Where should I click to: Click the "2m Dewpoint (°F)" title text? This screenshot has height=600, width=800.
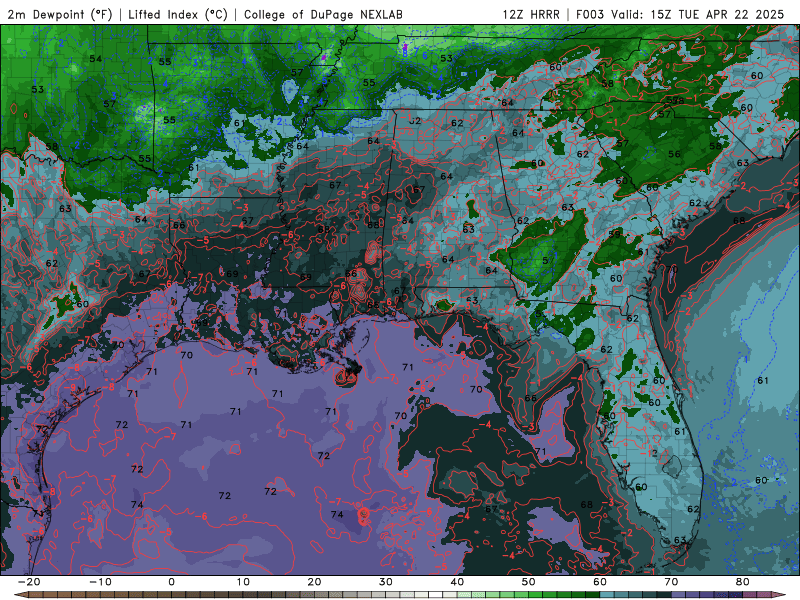[x=60, y=14]
